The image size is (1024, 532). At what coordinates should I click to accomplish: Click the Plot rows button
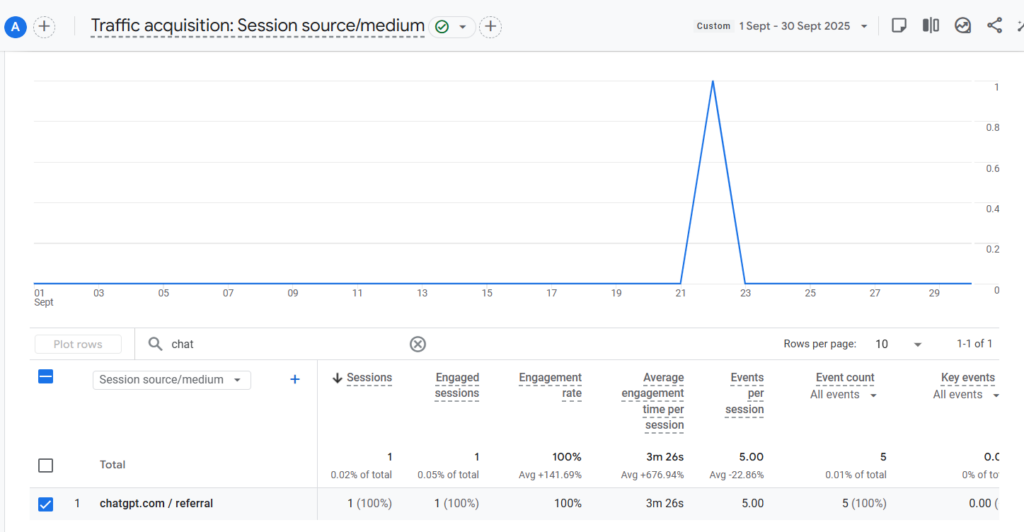[x=78, y=344]
